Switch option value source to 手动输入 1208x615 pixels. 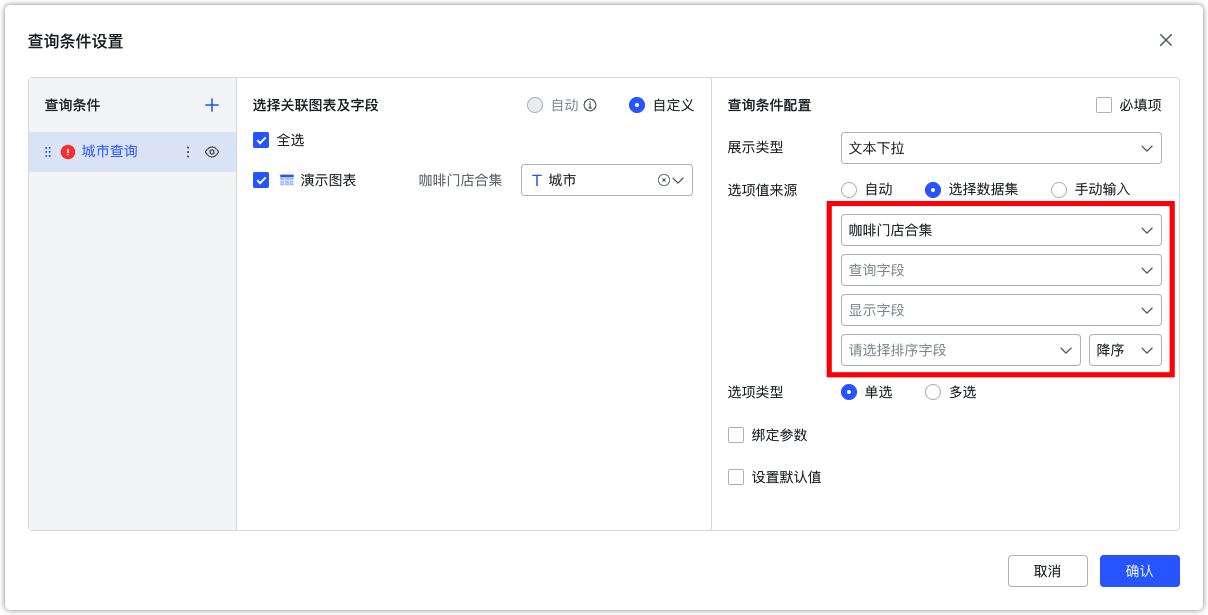[1059, 189]
